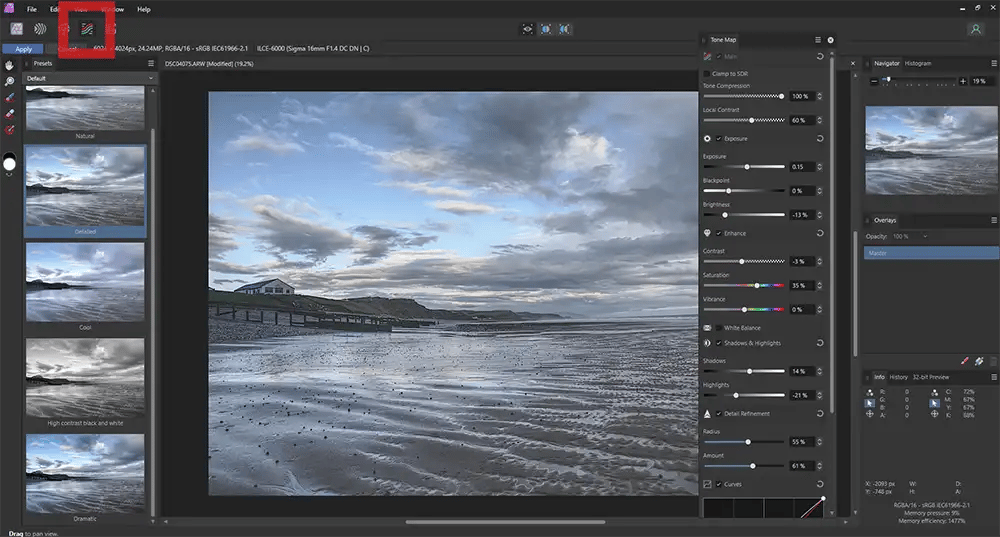Click the Navigator zoom out minus button
1000x537 pixels.
(x=874, y=81)
